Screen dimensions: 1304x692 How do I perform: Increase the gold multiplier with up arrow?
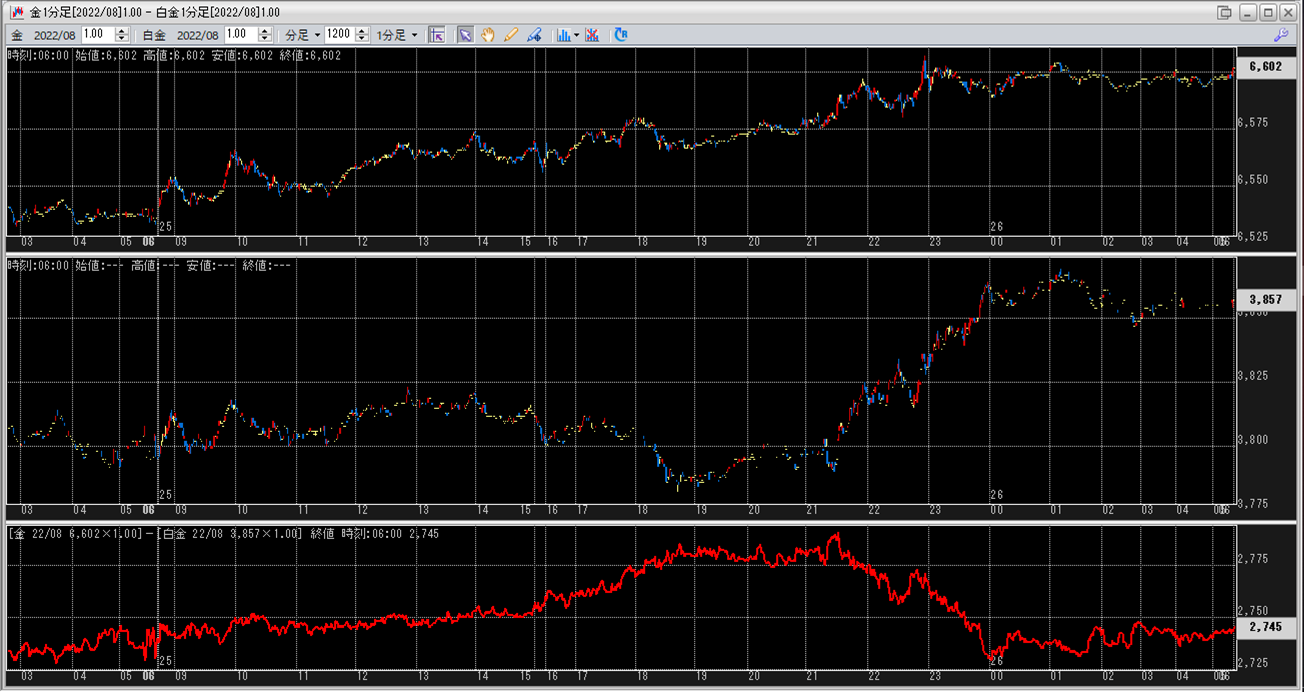pyautogui.click(x=121, y=31)
